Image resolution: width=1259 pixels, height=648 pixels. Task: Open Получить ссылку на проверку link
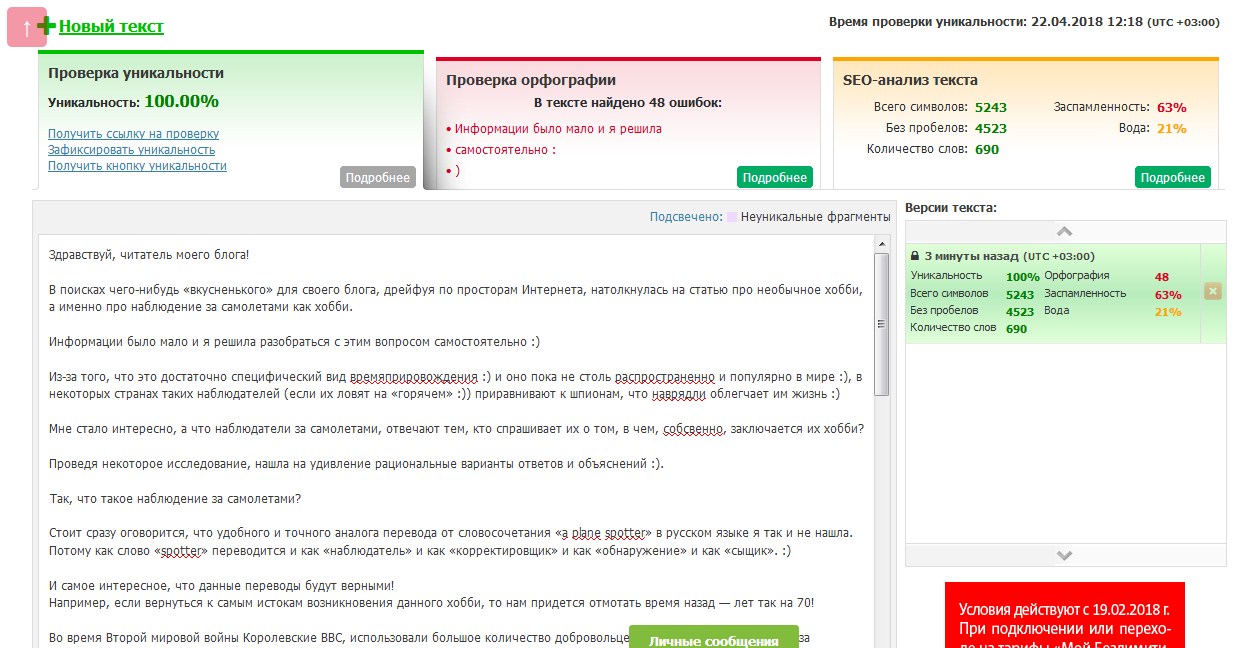coord(133,134)
